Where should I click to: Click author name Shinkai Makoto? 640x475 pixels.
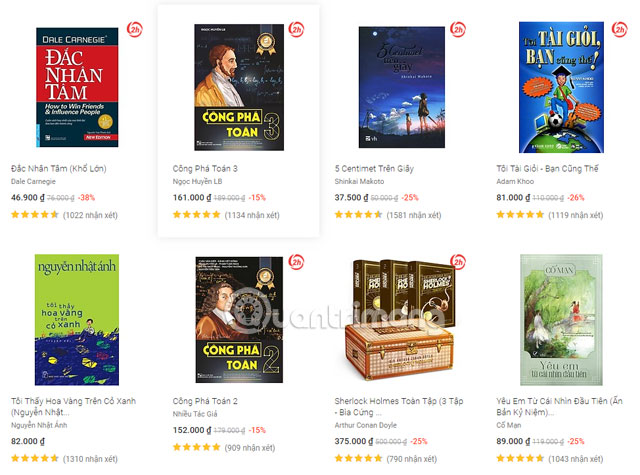click(x=359, y=181)
